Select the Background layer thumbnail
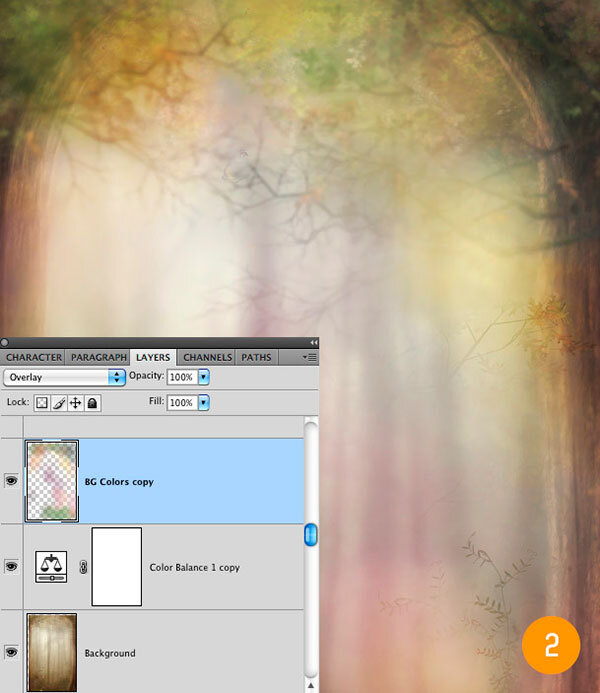The image size is (600, 693). [x=52, y=652]
